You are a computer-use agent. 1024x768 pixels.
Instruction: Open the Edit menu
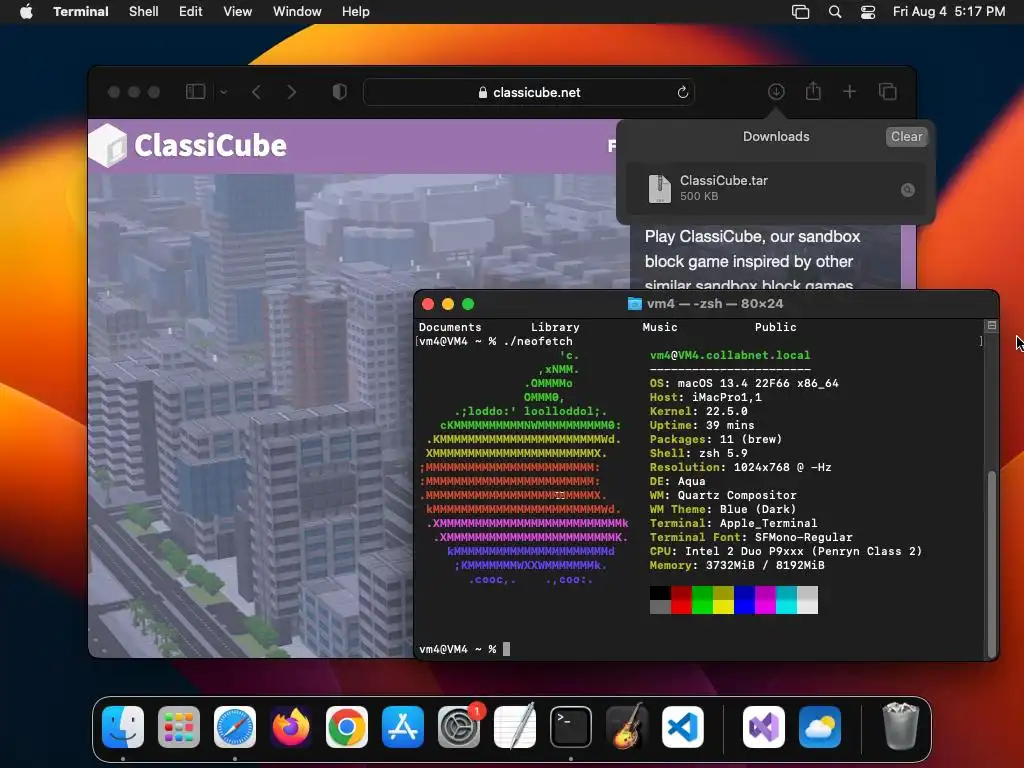[190, 11]
